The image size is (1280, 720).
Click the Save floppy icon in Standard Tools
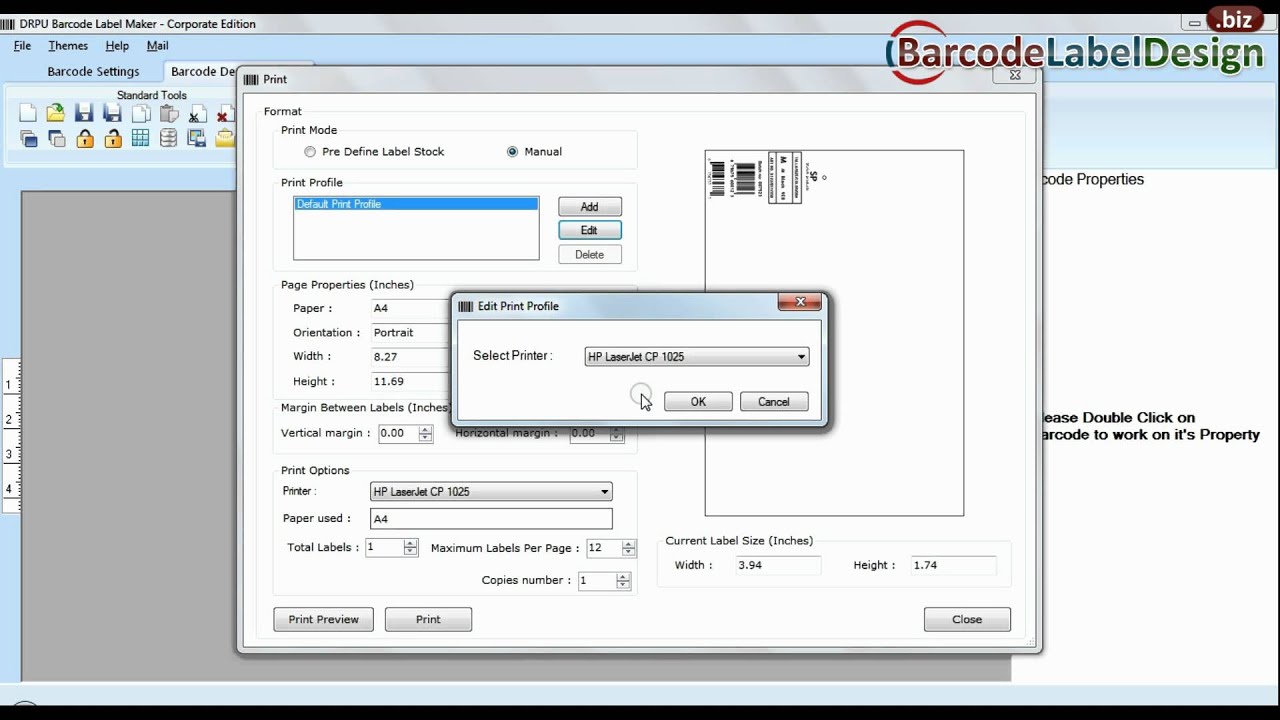tap(84, 113)
